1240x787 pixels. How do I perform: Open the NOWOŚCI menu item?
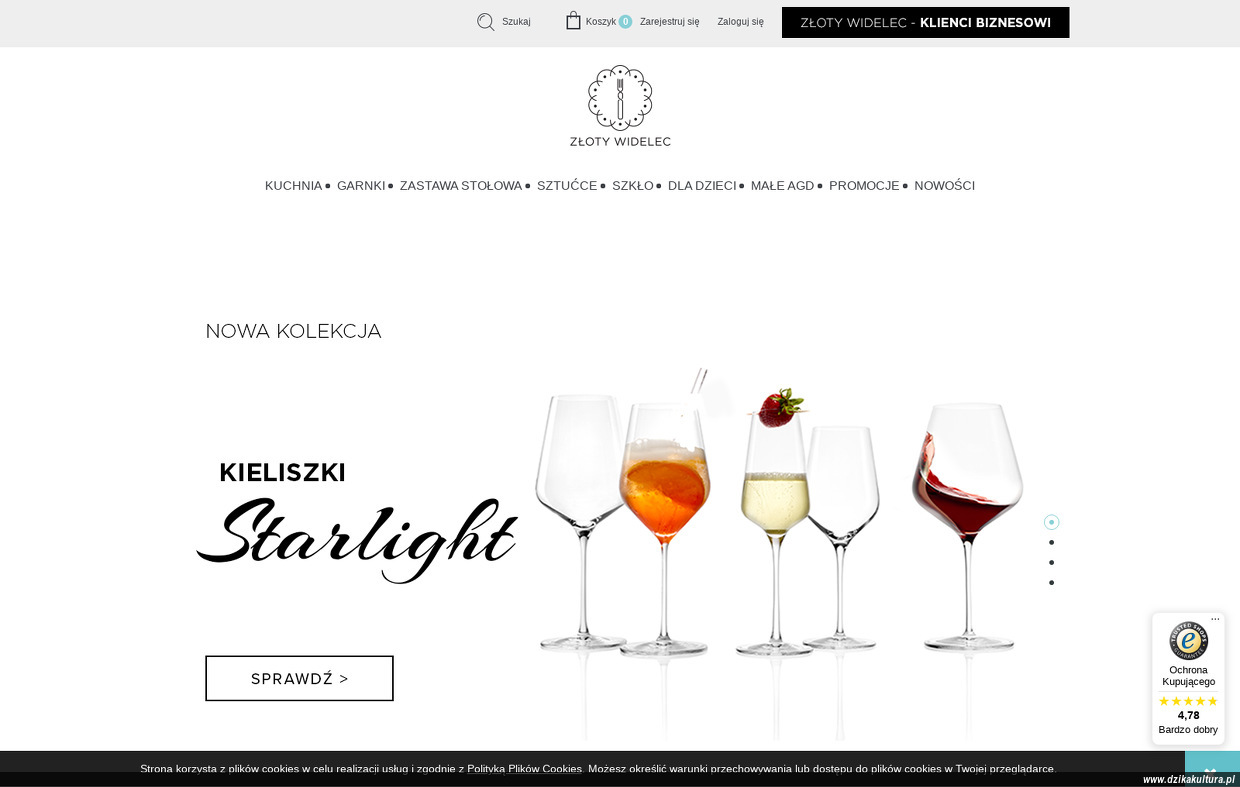[944, 186]
